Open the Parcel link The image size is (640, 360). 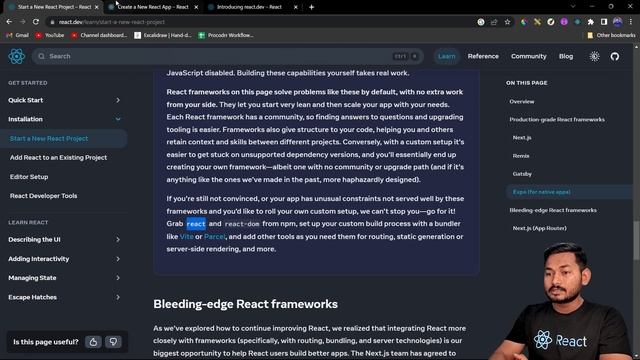pos(215,236)
